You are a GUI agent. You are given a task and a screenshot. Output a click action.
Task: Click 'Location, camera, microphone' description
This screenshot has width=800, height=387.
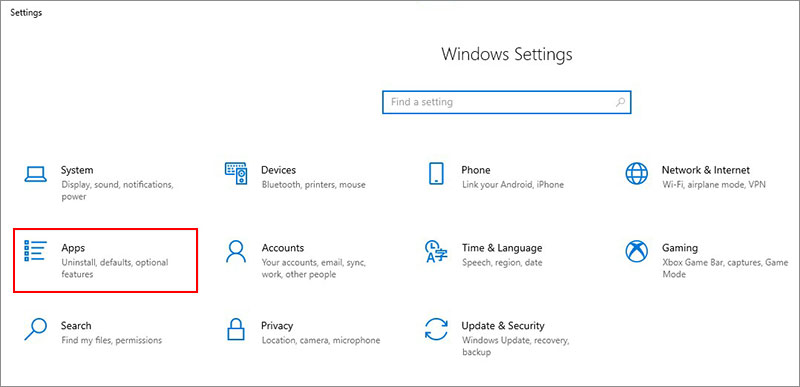click(x=320, y=340)
